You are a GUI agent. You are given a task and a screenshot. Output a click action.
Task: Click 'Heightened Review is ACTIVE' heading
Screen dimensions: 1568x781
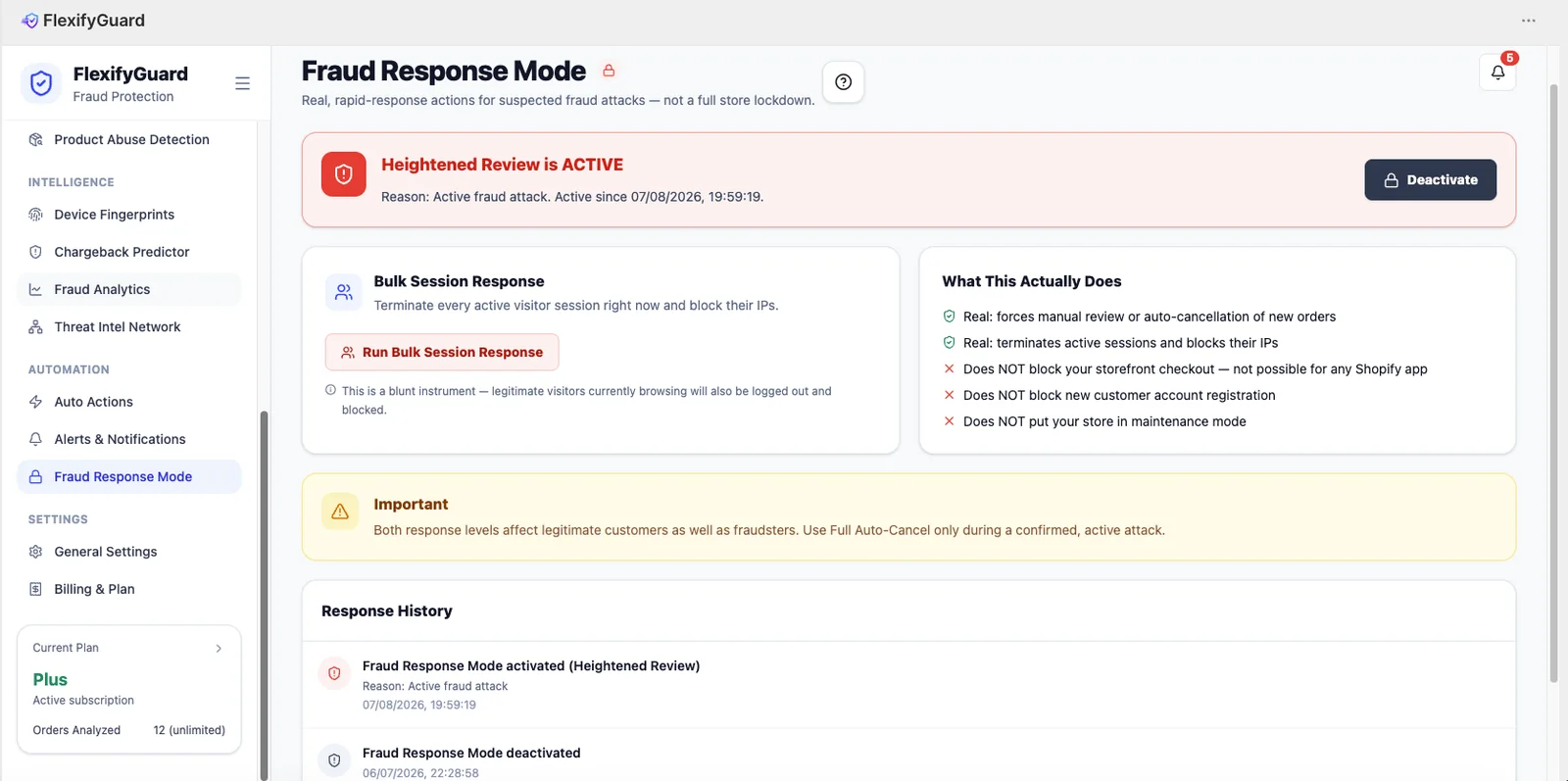(x=502, y=165)
